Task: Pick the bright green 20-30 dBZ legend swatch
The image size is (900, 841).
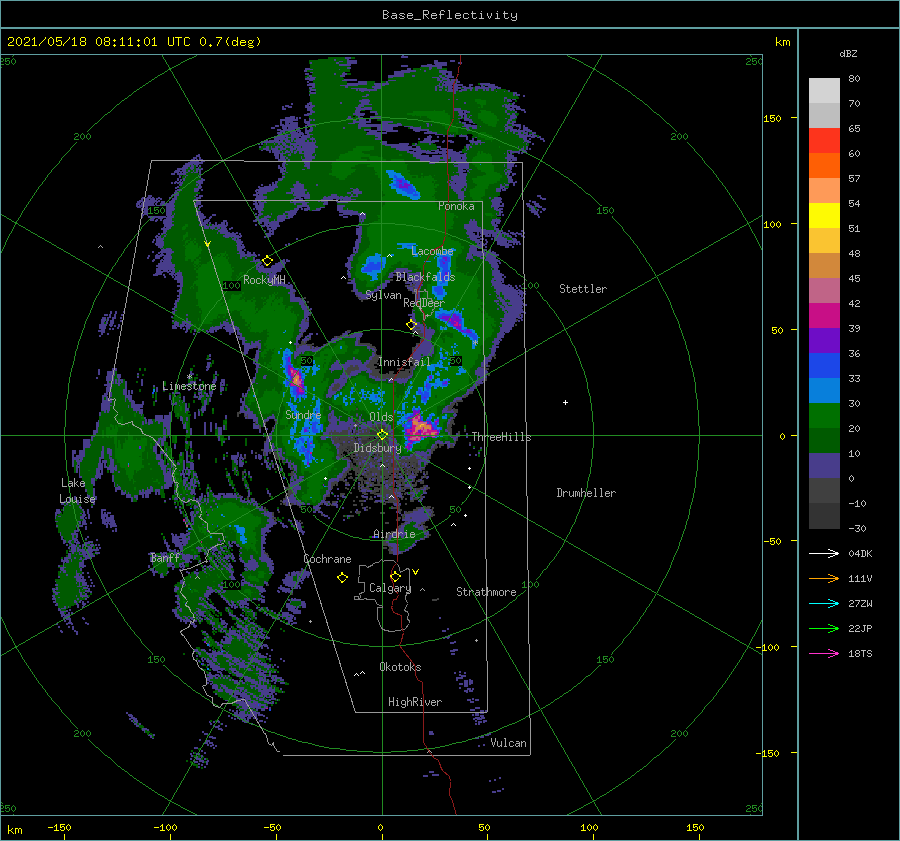Action: [824, 416]
